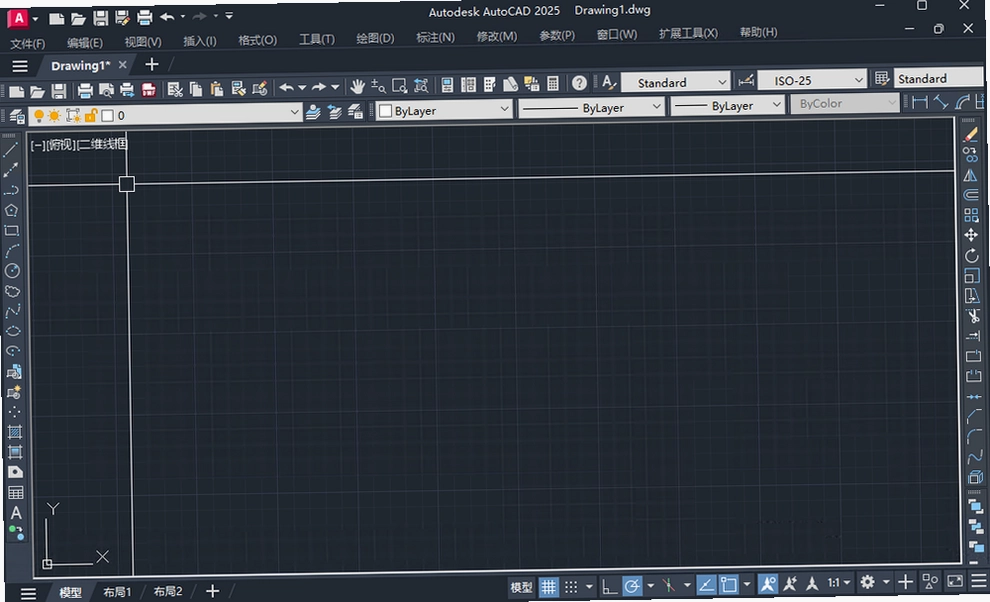Click the Standard table style field
Image resolution: width=990 pixels, height=602 pixels.
[938, 78]
